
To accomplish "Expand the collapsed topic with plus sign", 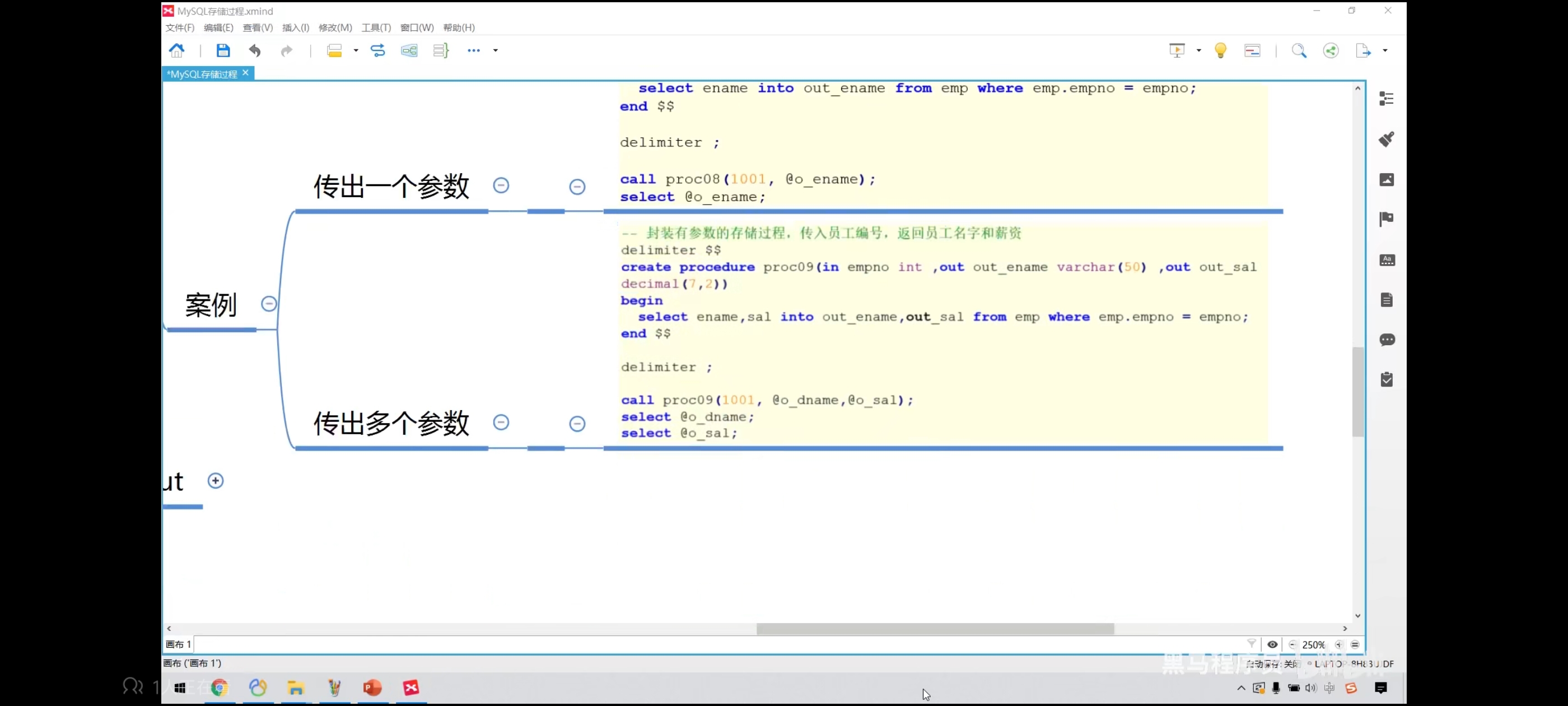I will 216,481.
